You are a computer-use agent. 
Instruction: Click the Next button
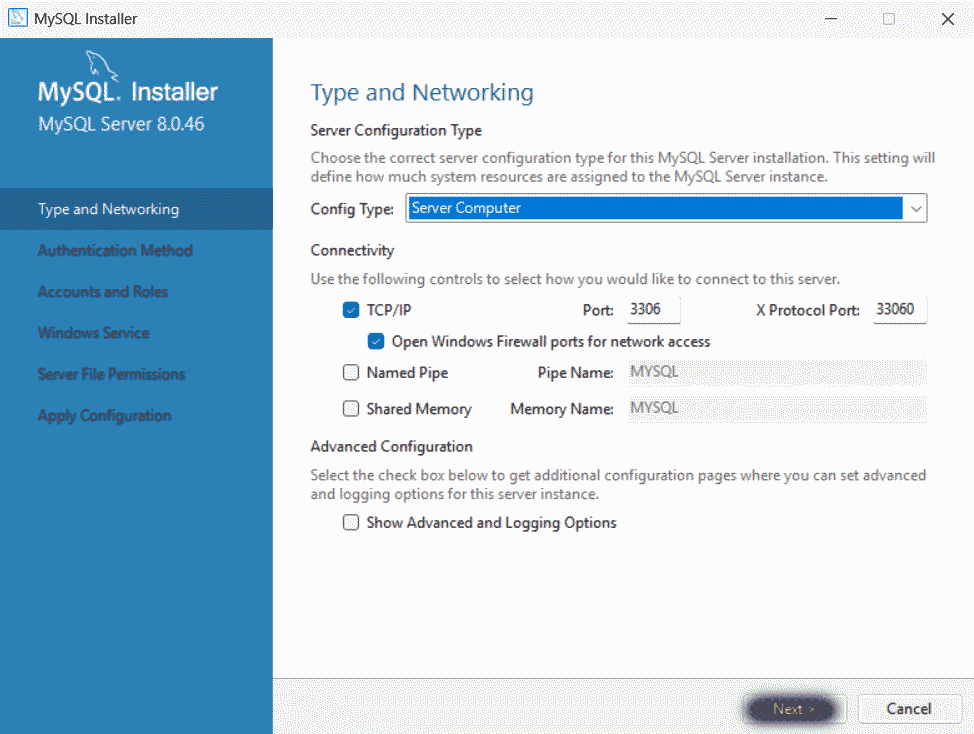(x=793, y=709)
